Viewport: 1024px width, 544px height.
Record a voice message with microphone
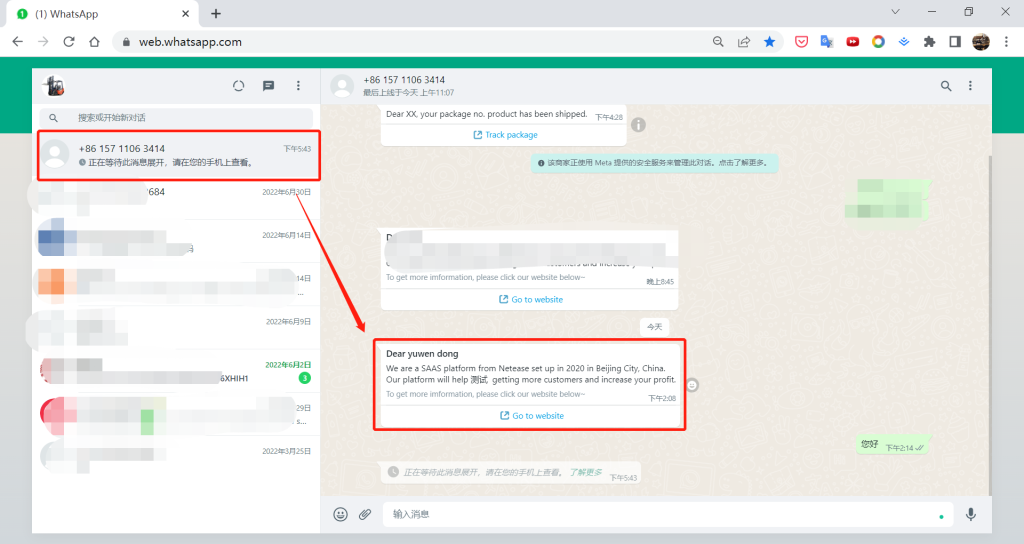(x=970, y=514)
